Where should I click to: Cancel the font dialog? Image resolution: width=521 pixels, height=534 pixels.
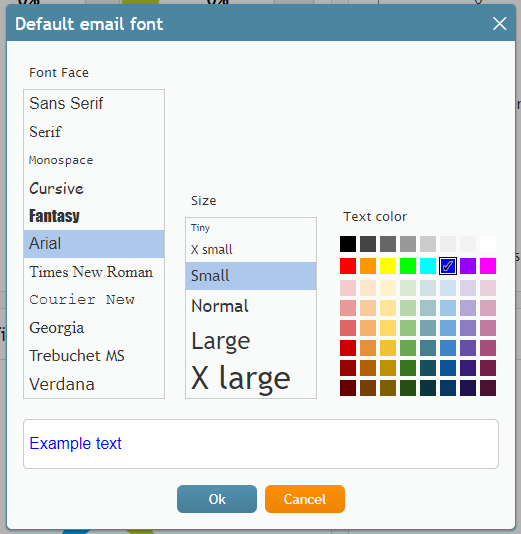point(305,499)
